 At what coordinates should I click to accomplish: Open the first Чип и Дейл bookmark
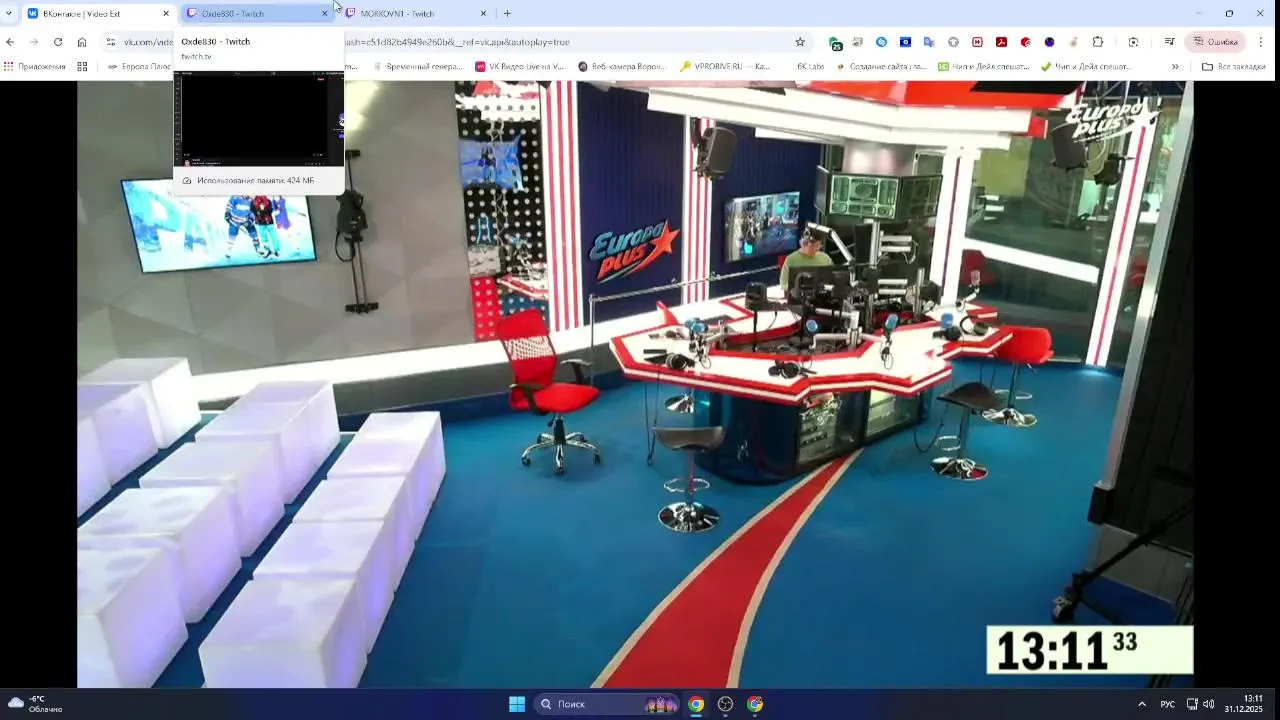click(984, 67)
